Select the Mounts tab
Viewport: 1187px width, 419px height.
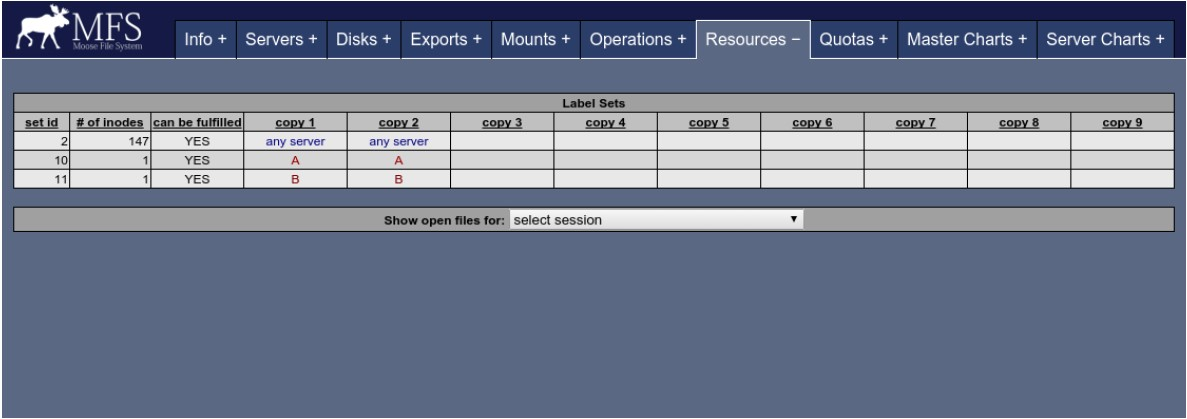click(535, 39)
